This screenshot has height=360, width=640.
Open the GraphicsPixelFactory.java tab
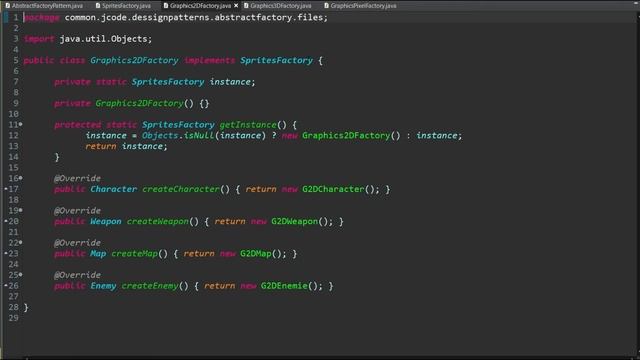point(363,6)
